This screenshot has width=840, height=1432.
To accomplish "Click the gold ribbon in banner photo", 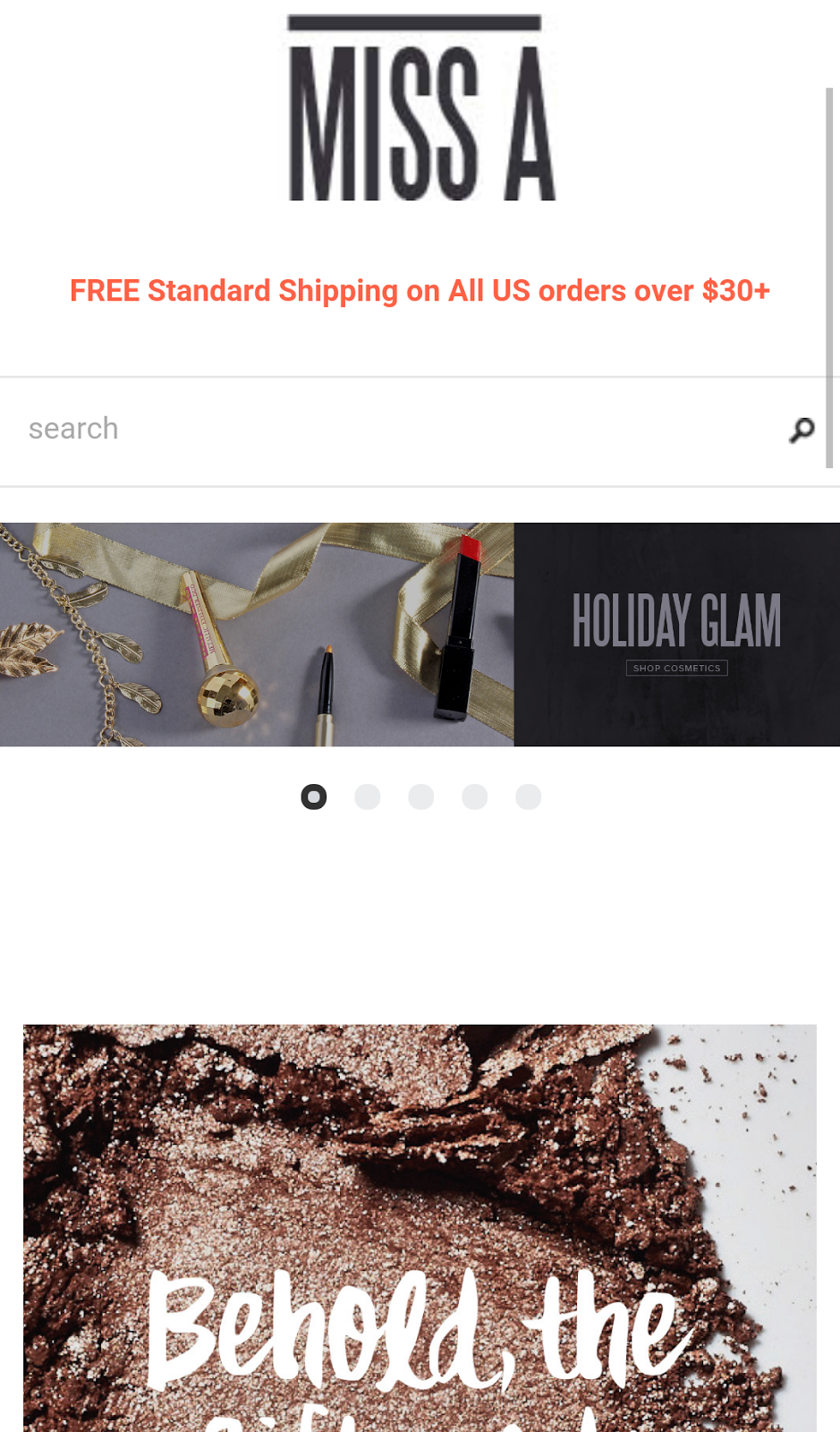I will tap(295, 573).
